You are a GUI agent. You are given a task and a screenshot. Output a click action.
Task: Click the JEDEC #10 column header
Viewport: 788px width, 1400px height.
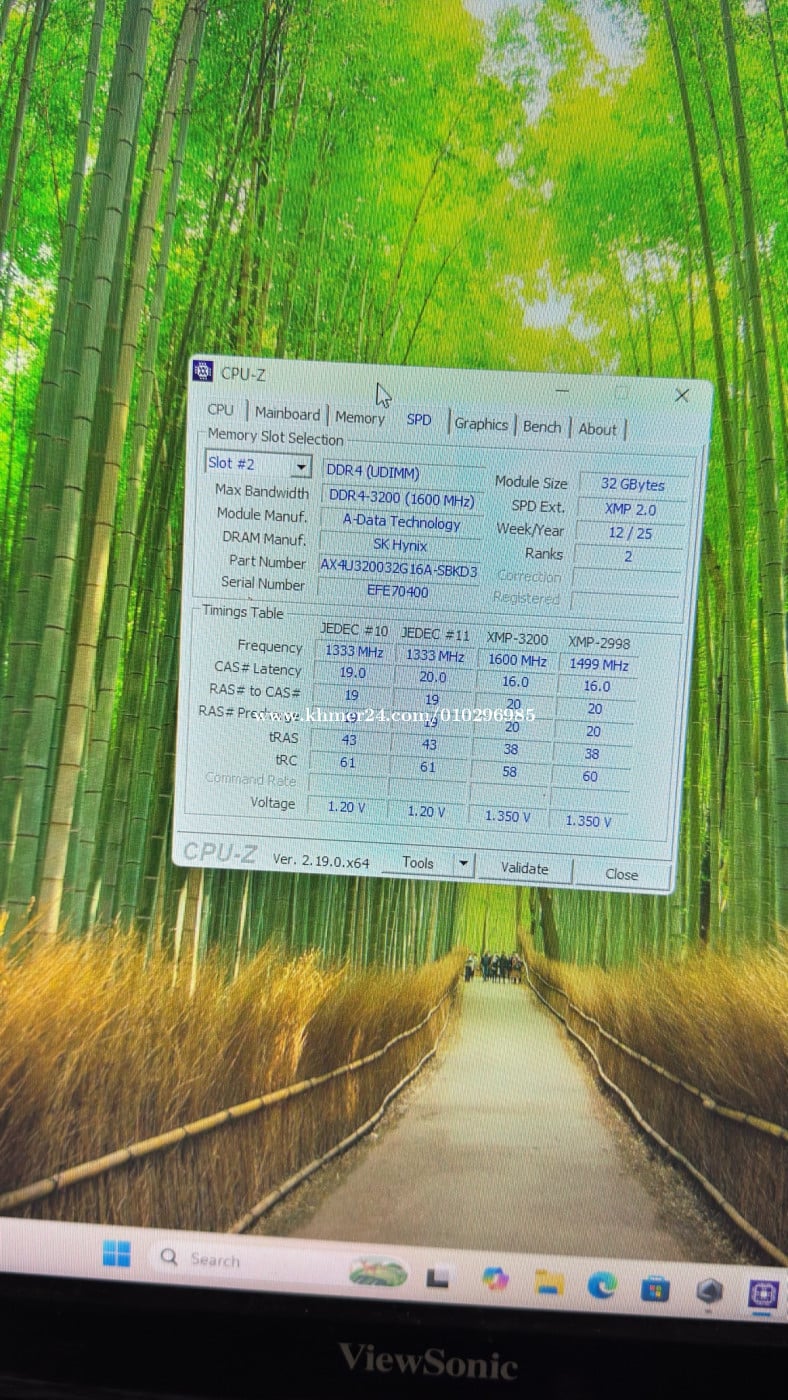click(354, 629)
